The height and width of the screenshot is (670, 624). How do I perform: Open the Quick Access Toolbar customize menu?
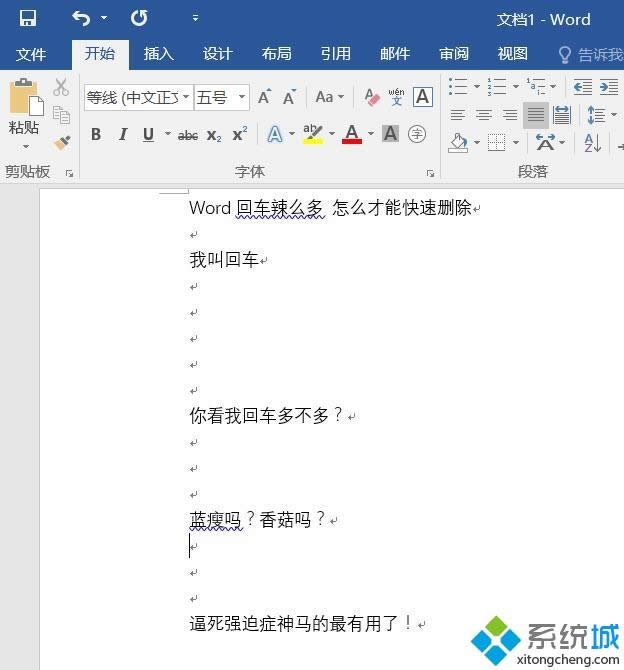(195, 18)
